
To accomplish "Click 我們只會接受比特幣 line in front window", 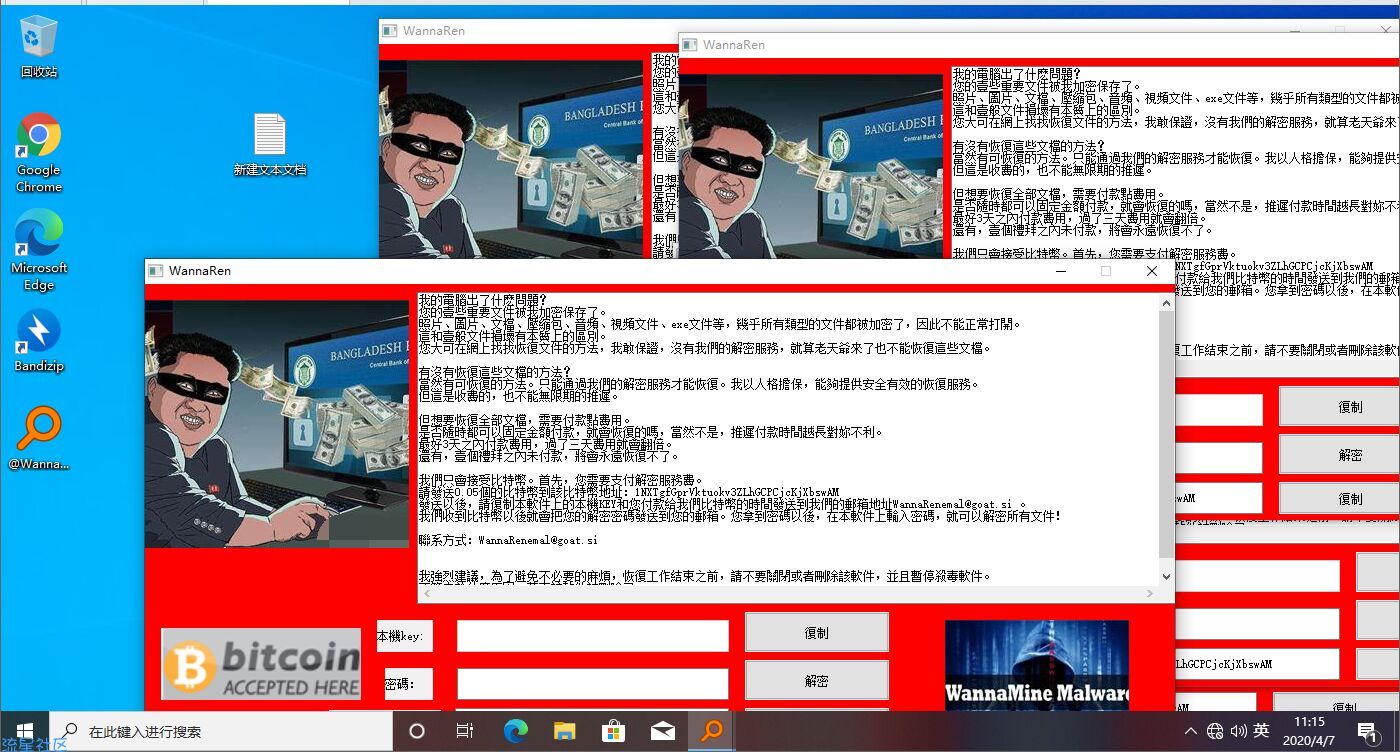I will tap(561, 480).
